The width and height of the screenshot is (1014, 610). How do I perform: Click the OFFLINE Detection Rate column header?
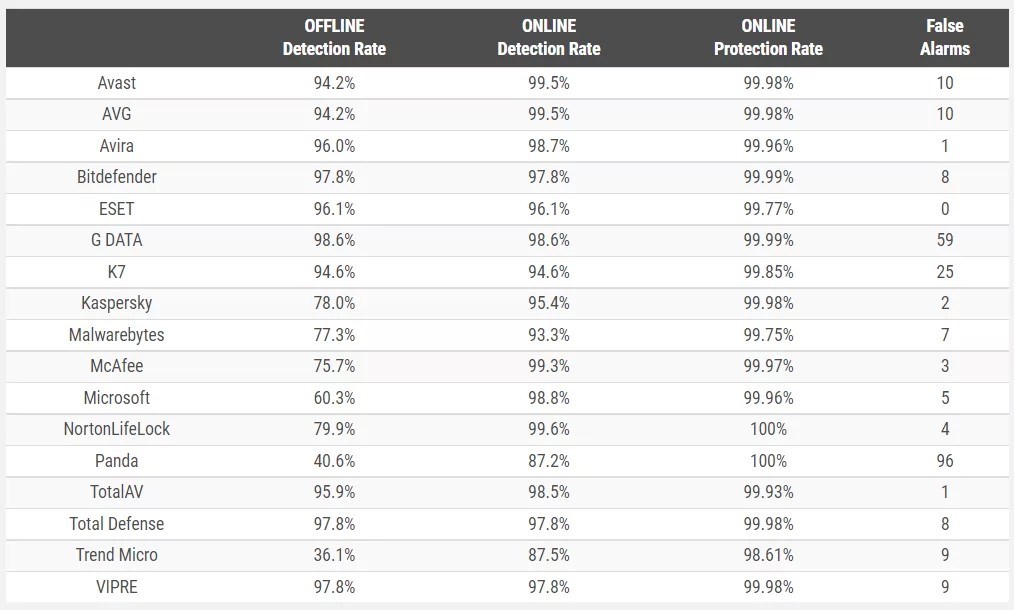click(x=334, y=38)
